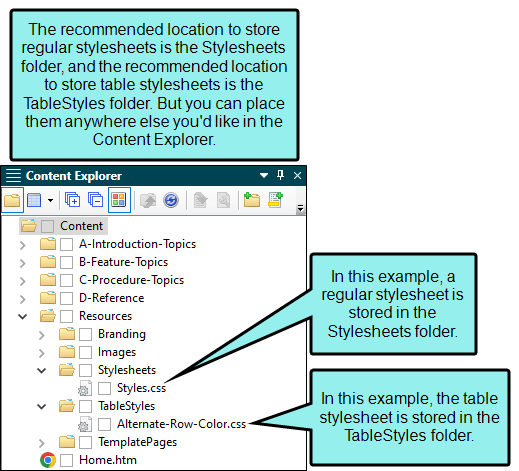
Task: Click the Collapse All icon
Action: click(x=95, y=200)
